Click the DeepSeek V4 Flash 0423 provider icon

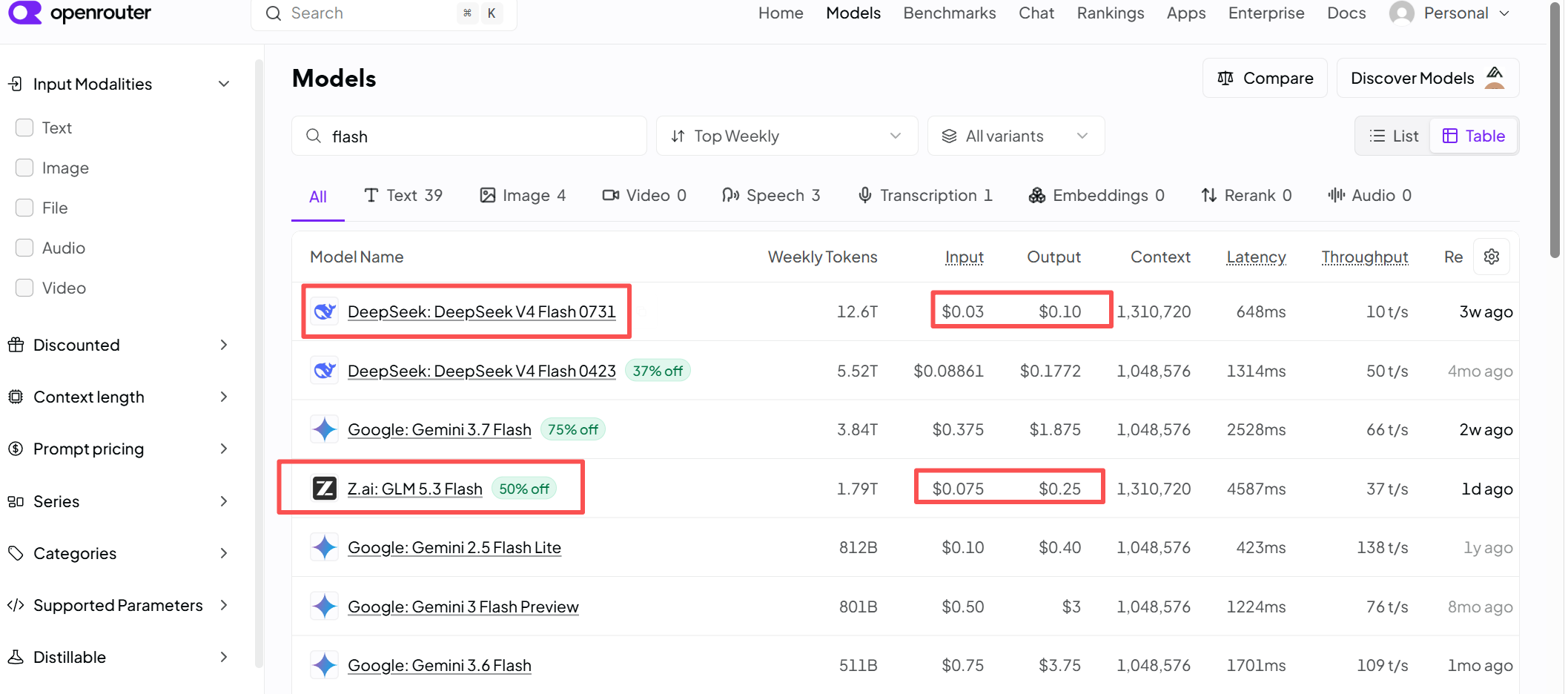click(x=325, y=371)
